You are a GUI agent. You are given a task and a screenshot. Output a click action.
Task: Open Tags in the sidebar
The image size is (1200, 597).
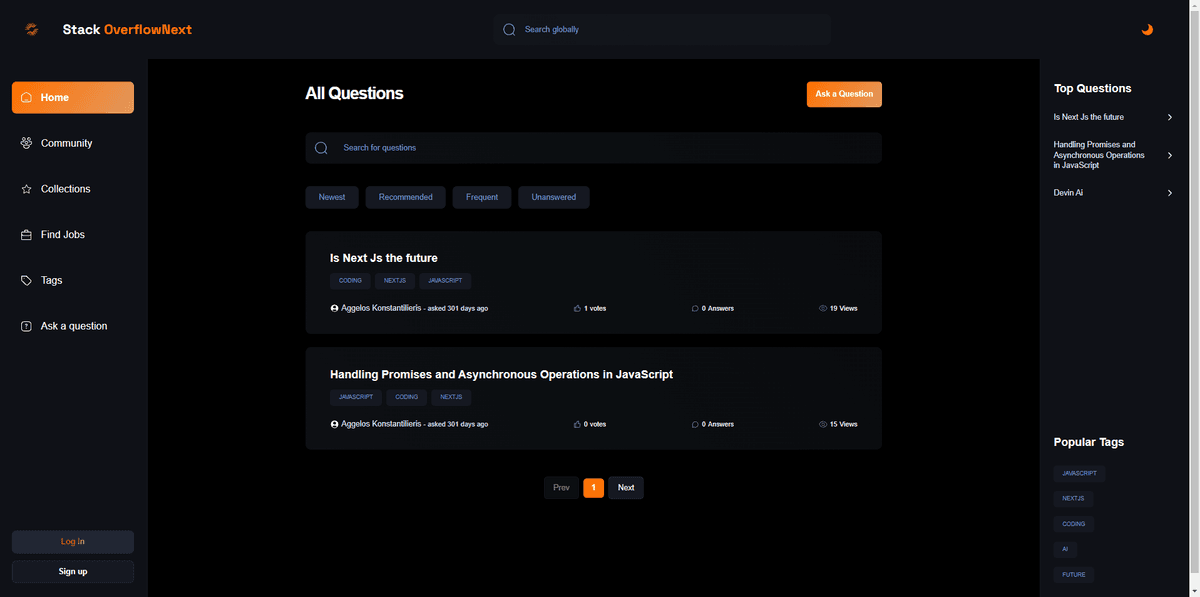73,281
